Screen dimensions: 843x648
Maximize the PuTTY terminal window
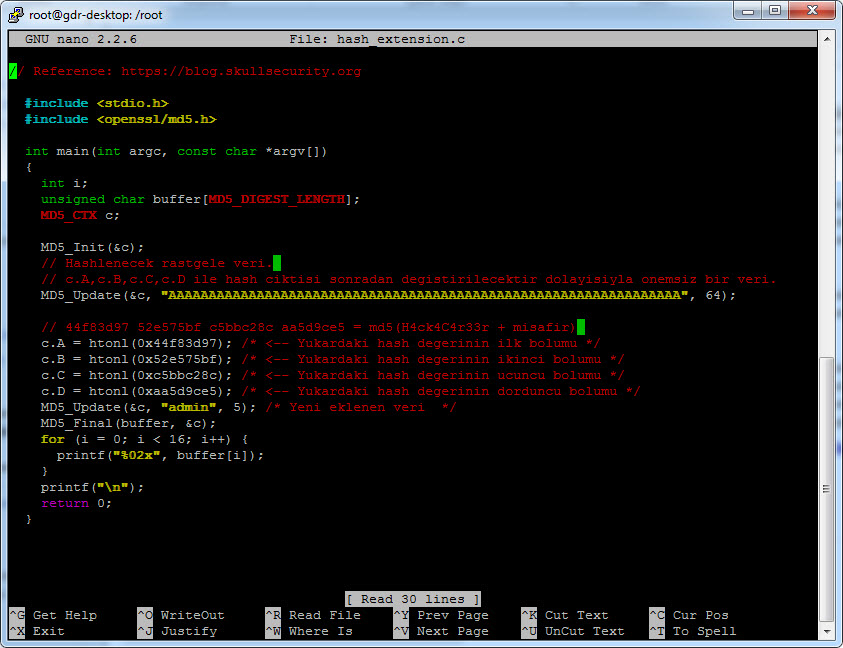point(775,10)
